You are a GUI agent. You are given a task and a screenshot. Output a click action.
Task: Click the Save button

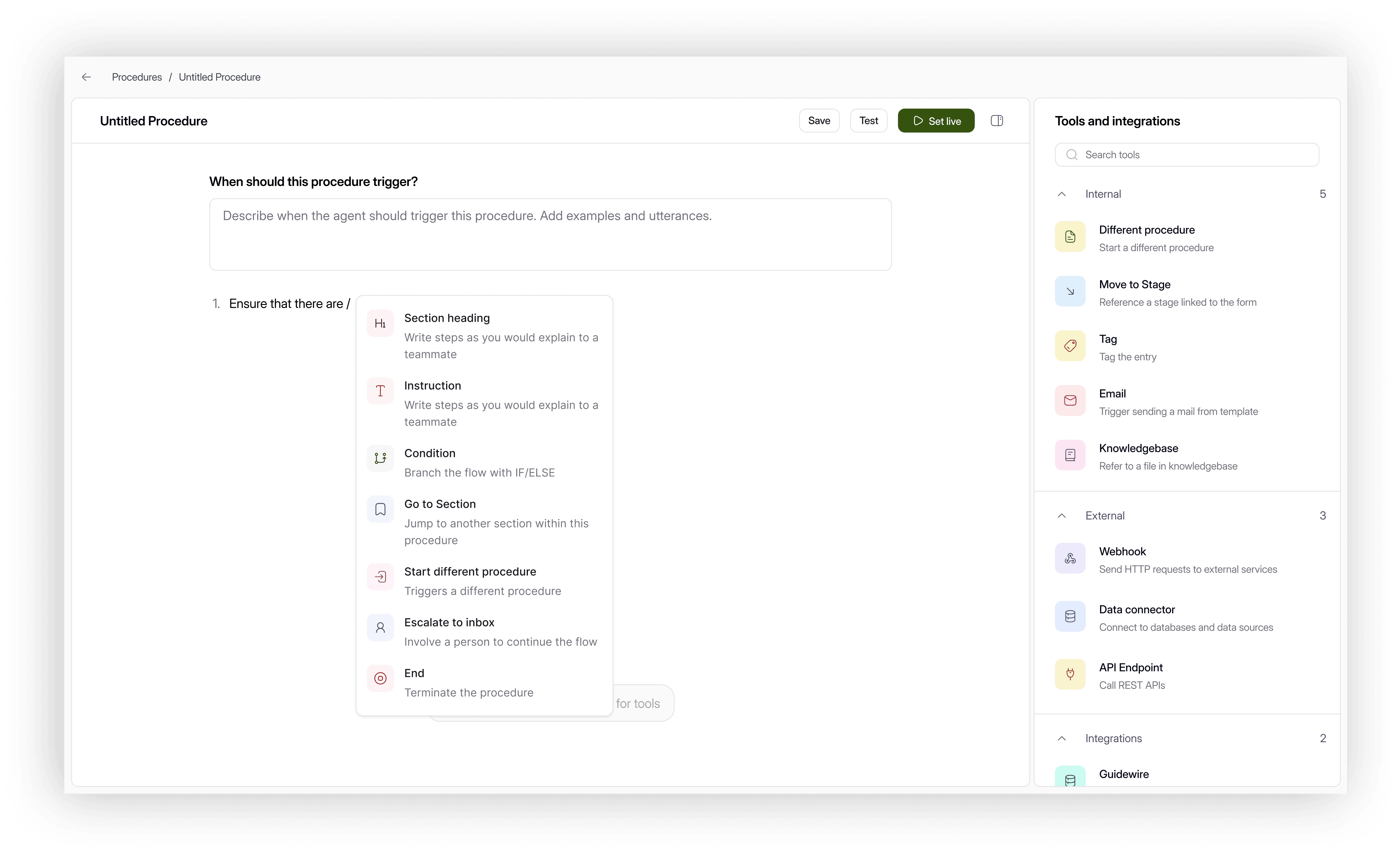pyautogui.click(x=819, y=120)
